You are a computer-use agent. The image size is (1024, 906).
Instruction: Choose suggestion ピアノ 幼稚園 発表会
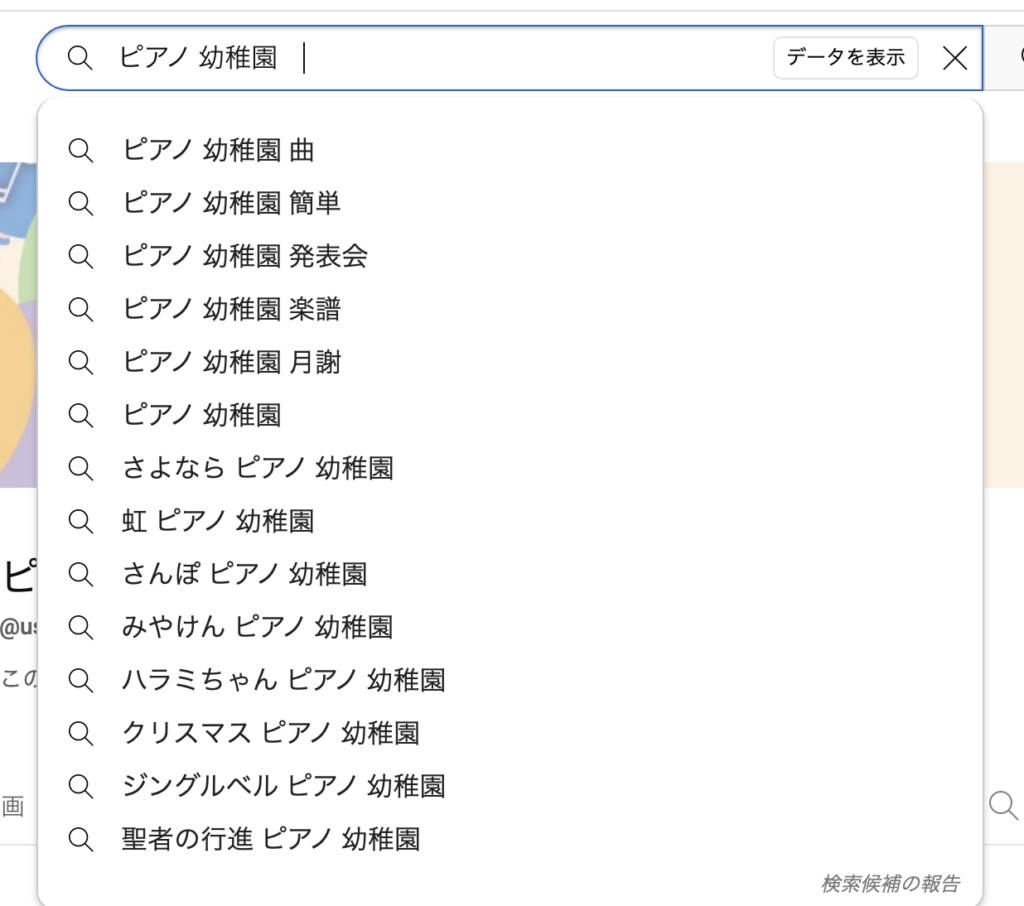coord(510,256)
